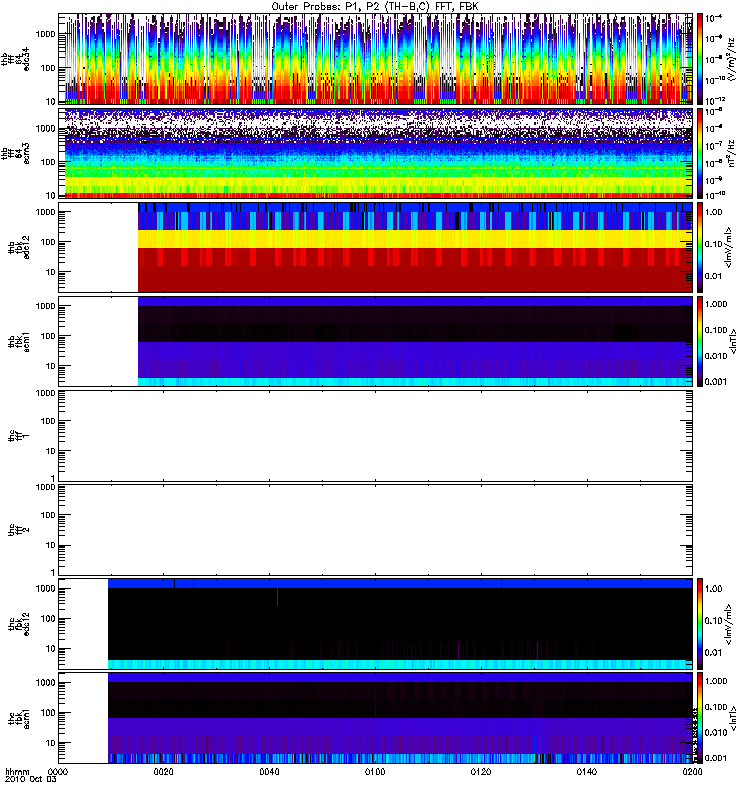The height and width of the screenshot is (800, 750).
Task: Select the thc fbk scm1 filter bank panel
Action: pos(375,718)
